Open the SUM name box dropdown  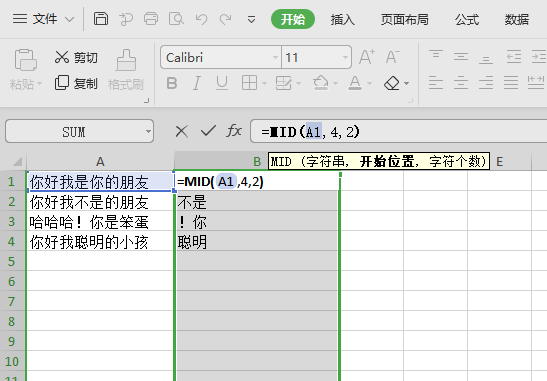(x=148, y=132)
